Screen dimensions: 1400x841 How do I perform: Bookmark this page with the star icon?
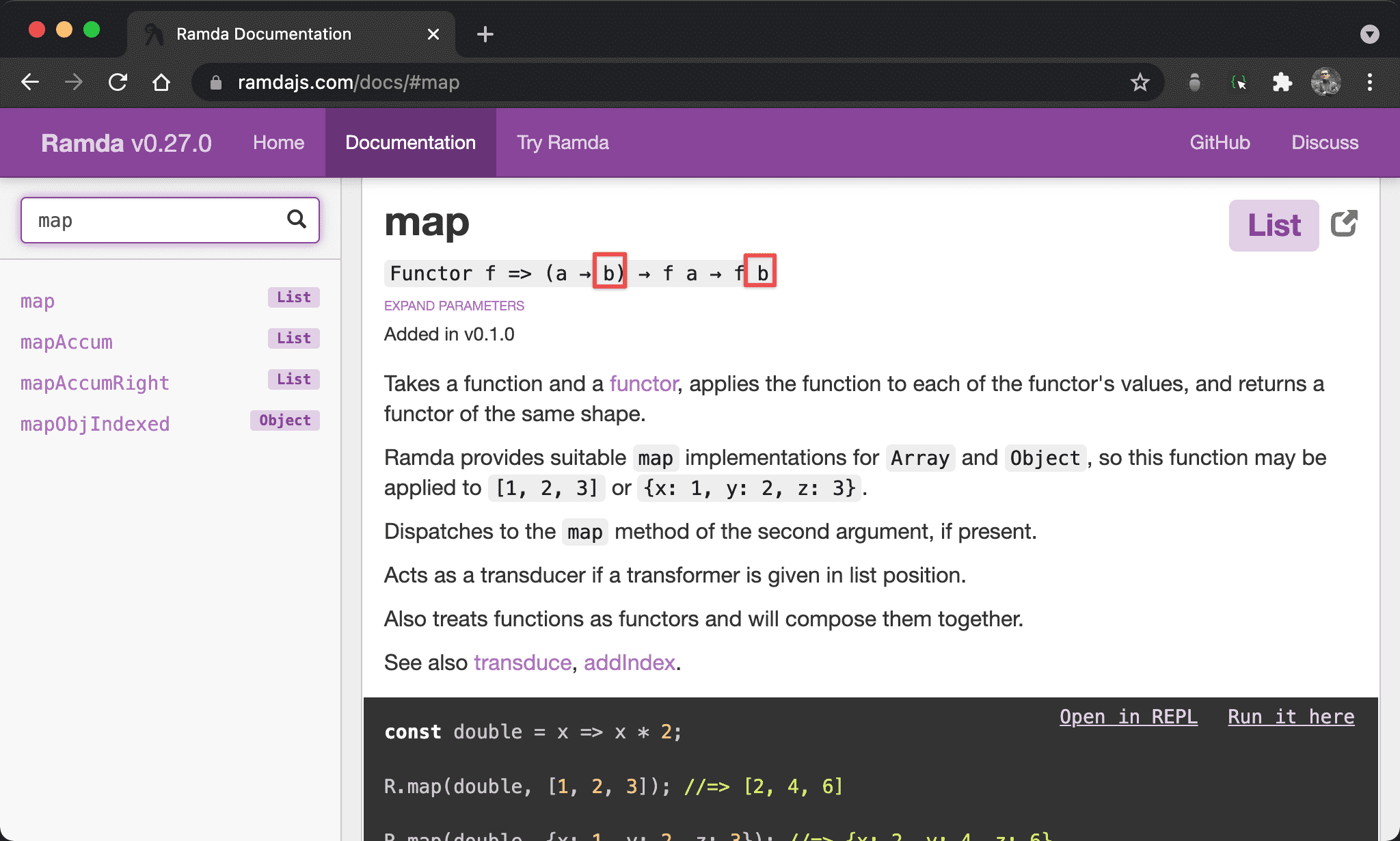click(1140, 83)
